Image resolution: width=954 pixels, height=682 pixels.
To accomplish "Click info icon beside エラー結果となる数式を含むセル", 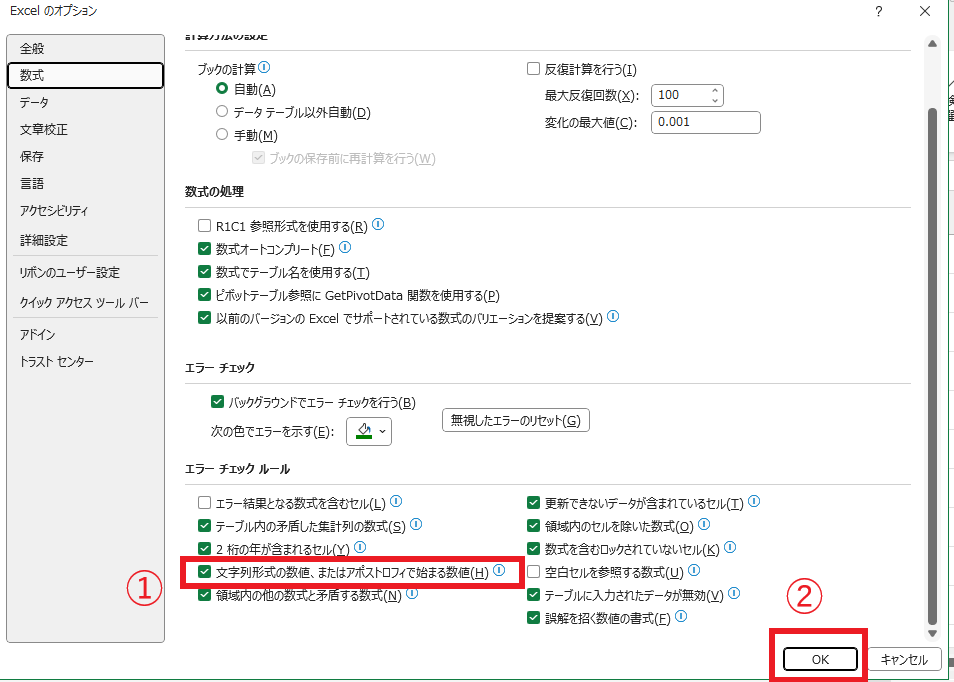I will [x=396, y=501].
